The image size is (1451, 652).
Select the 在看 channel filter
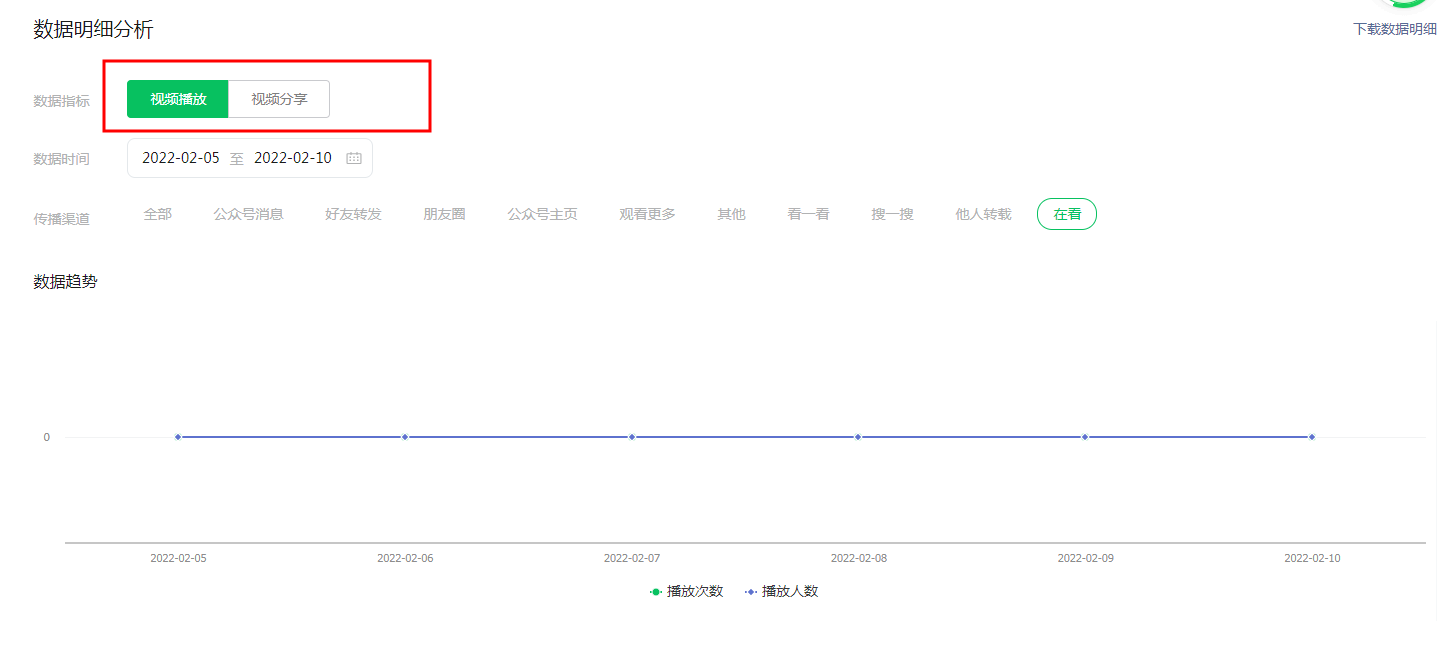1067,214
